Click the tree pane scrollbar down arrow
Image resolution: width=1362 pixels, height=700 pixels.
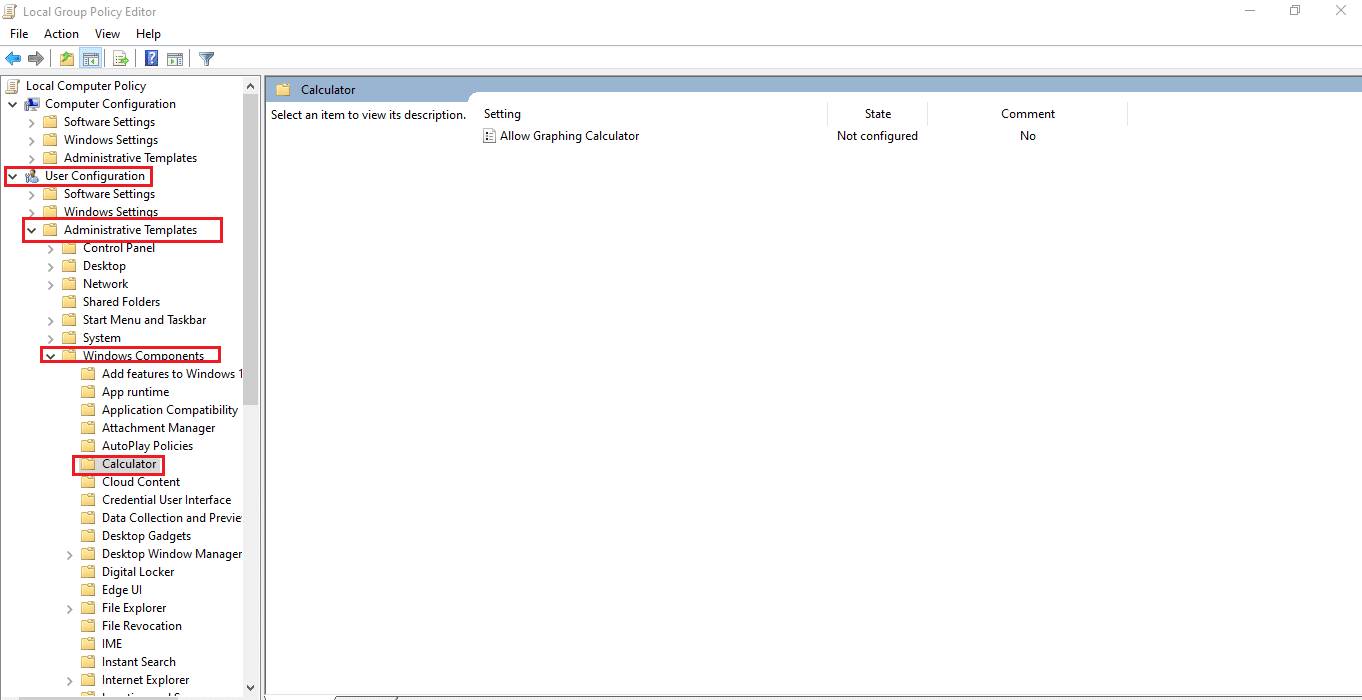(x=251, y=687)
